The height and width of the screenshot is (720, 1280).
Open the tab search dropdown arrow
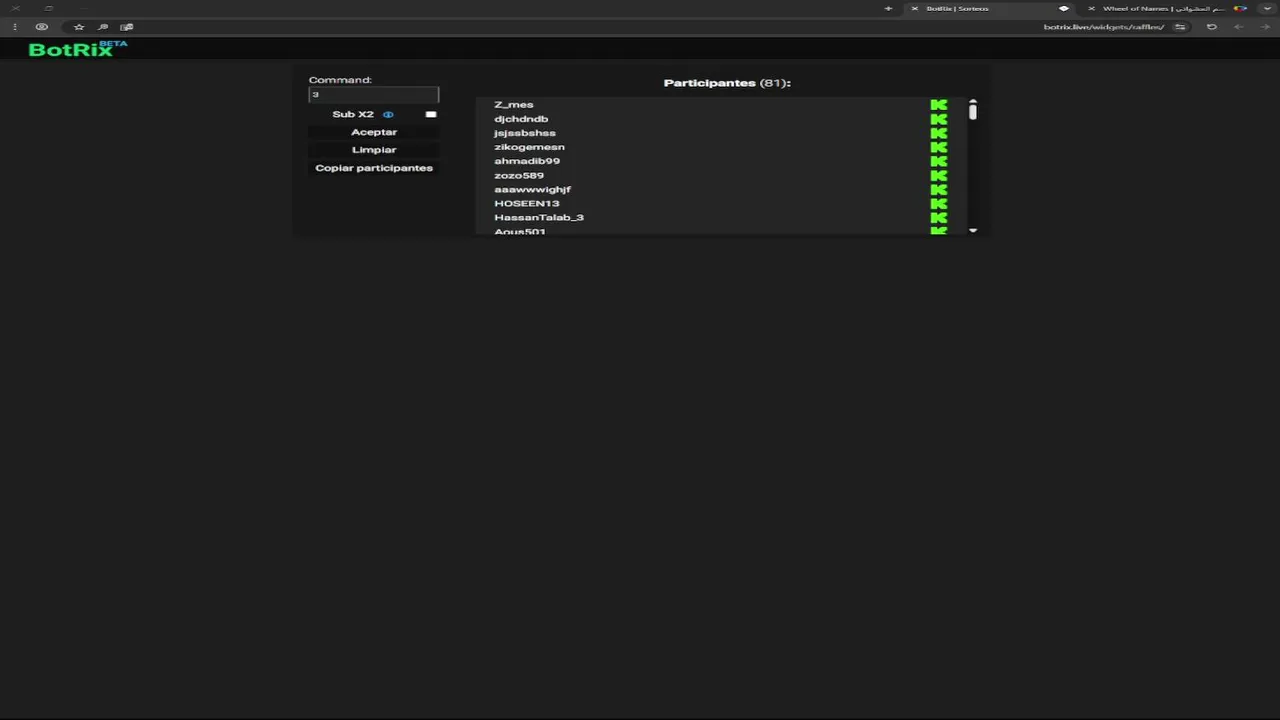click(x=1268, y=8)
